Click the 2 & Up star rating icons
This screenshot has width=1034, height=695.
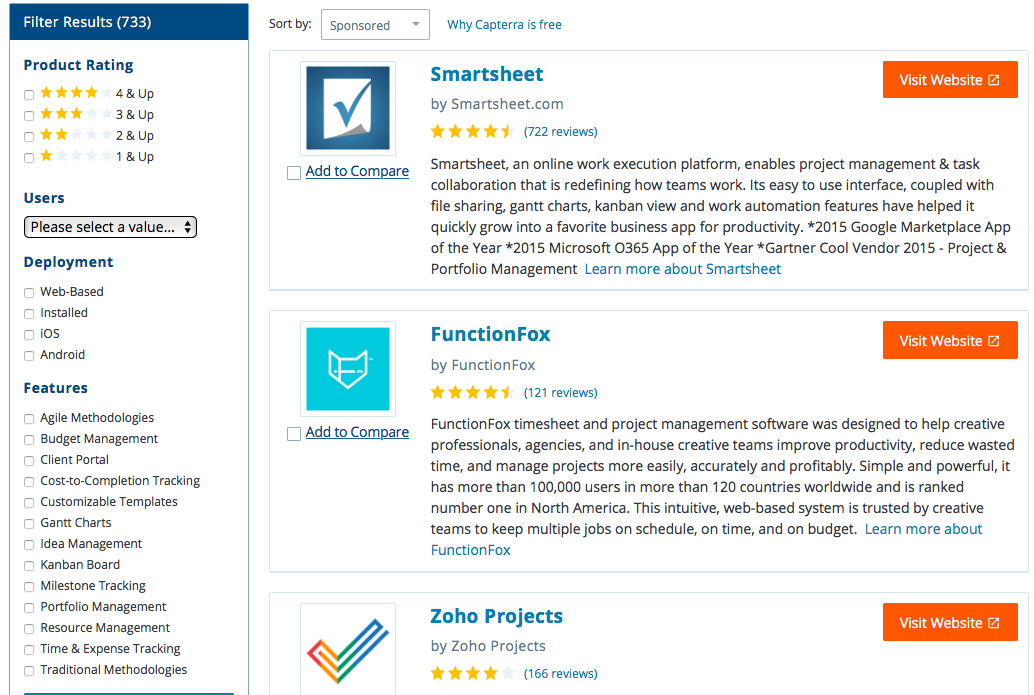(x=76, y=135)
